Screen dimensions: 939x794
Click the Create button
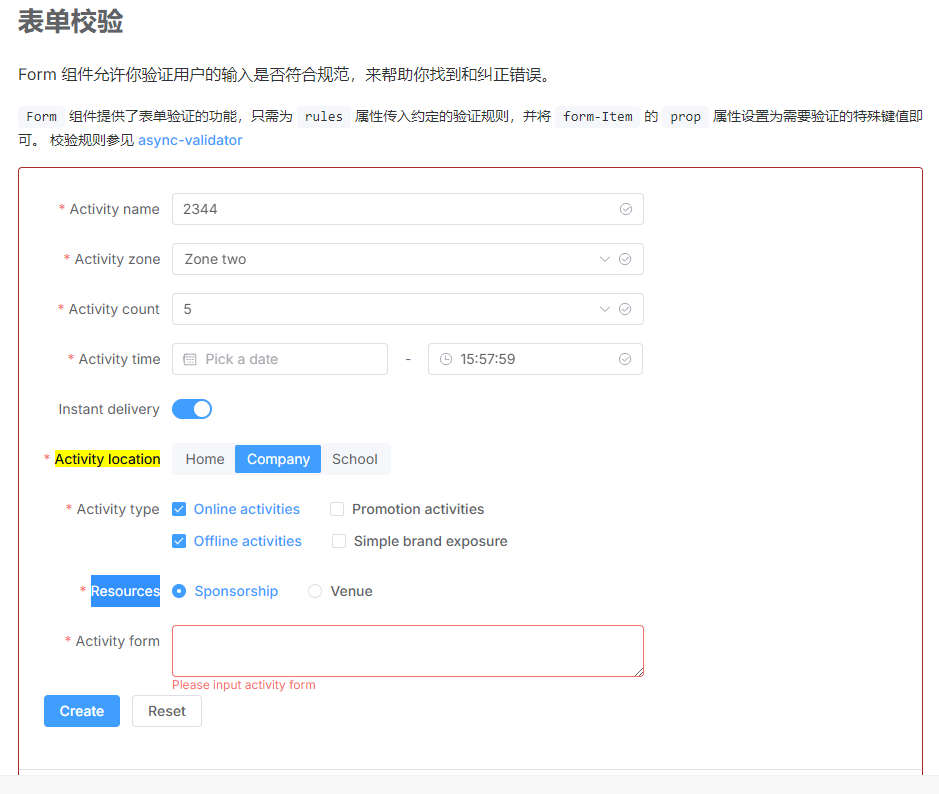tap(82, 711)
